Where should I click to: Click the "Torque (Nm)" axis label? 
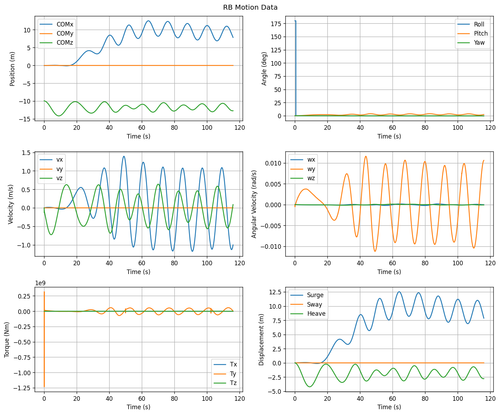7,340
